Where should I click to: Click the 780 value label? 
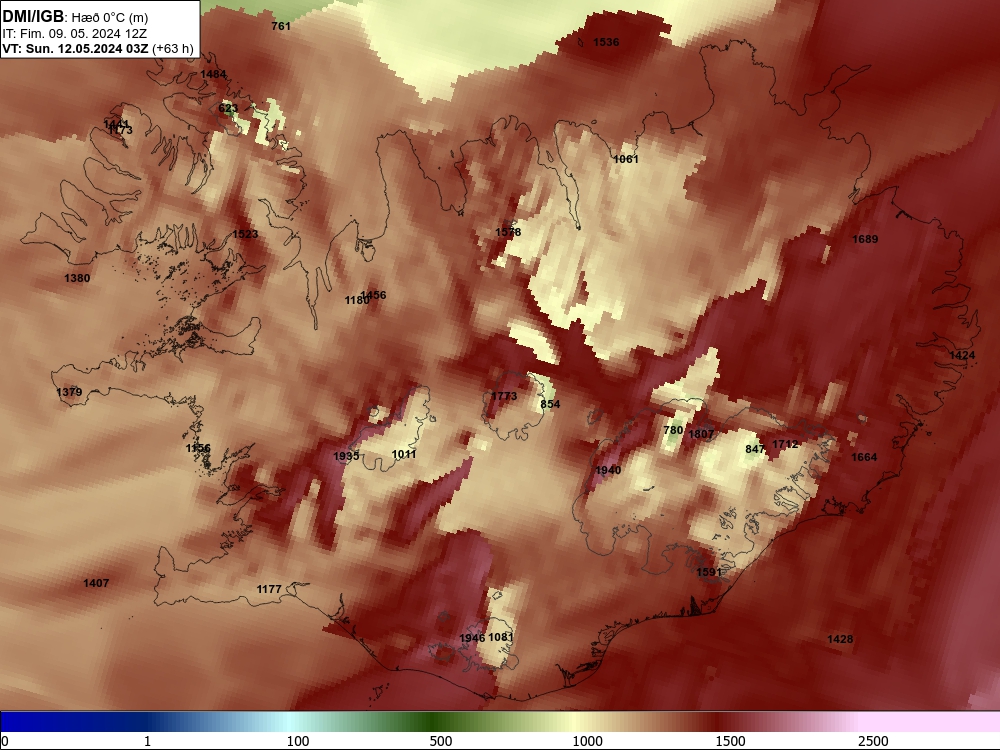(x=673, y=430)
